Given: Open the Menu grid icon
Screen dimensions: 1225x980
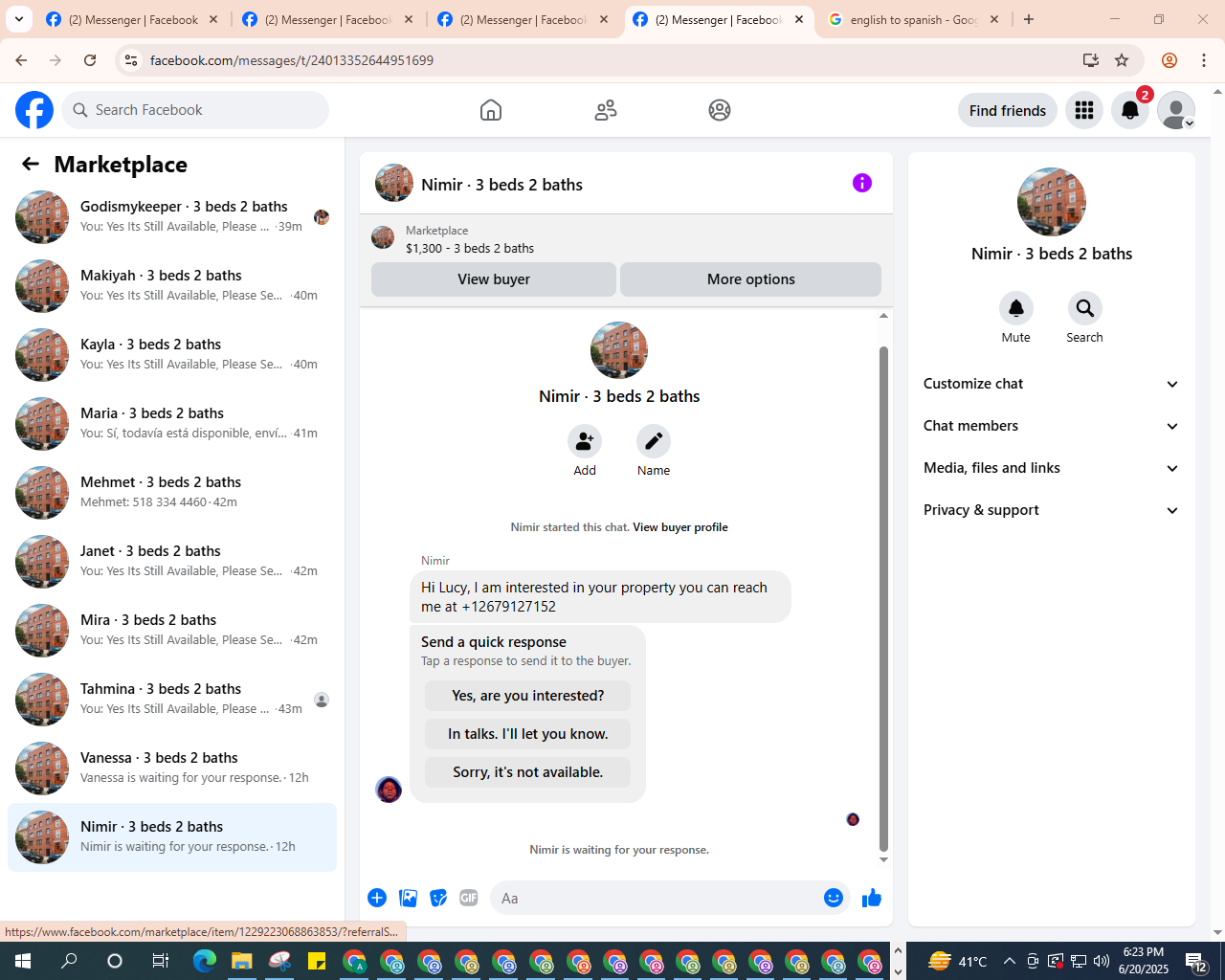Looking at the screenshot, I should click(1084, 110).
